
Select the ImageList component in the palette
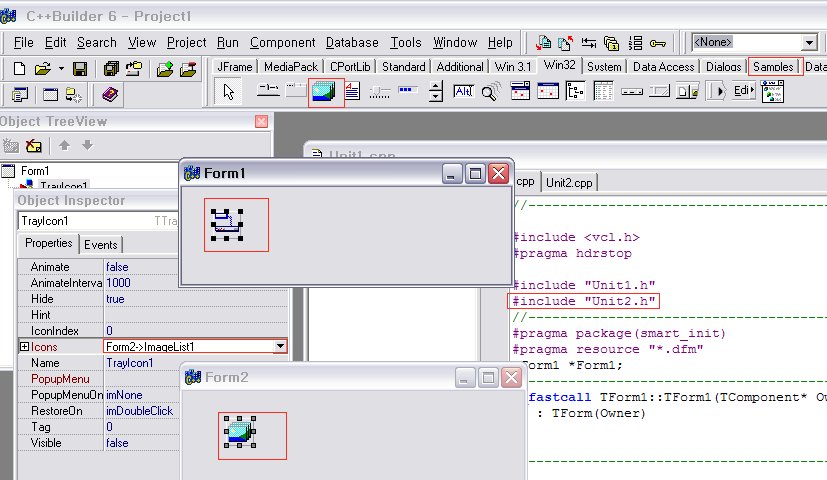pyautogui.click(x=325, y=92)
